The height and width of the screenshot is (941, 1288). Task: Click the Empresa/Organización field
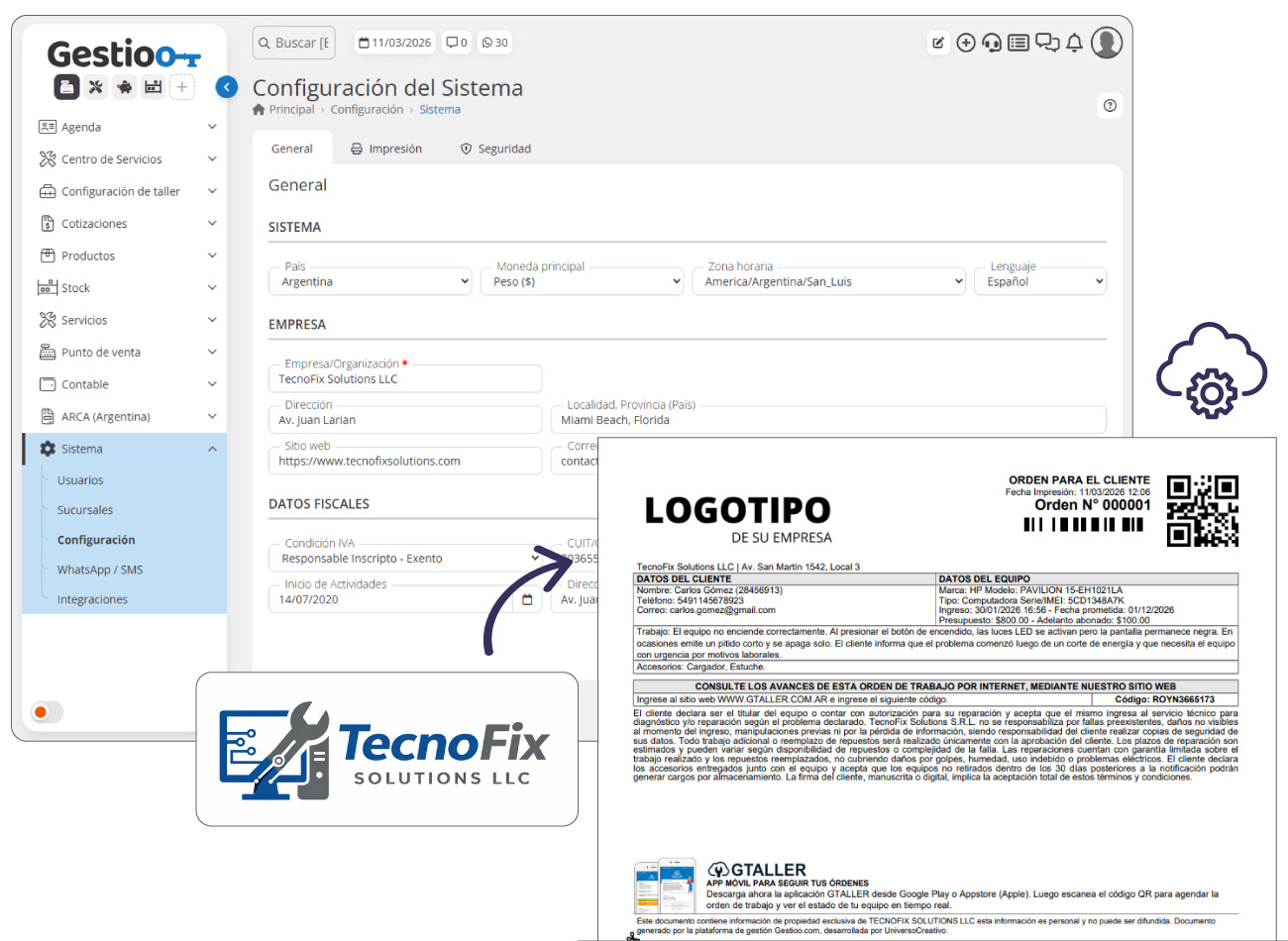click(405, 378)
